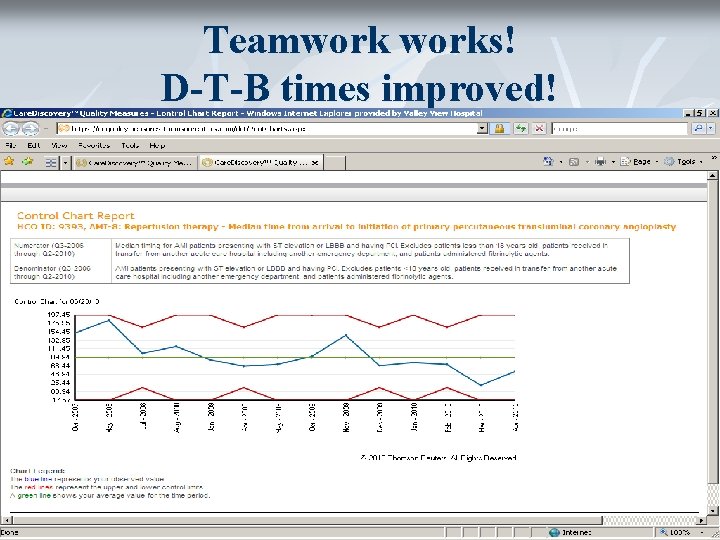Viewport: 720px width, 540px height.
Task: Open the Favorites Center star icon
Action: (x=9, y=162)
